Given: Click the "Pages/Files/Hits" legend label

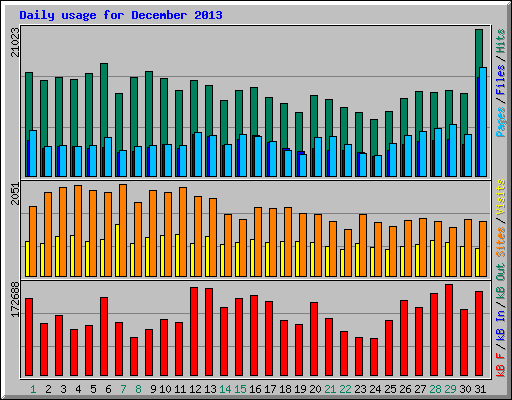Looking at the screenshot, I should (x=500, y=83).
